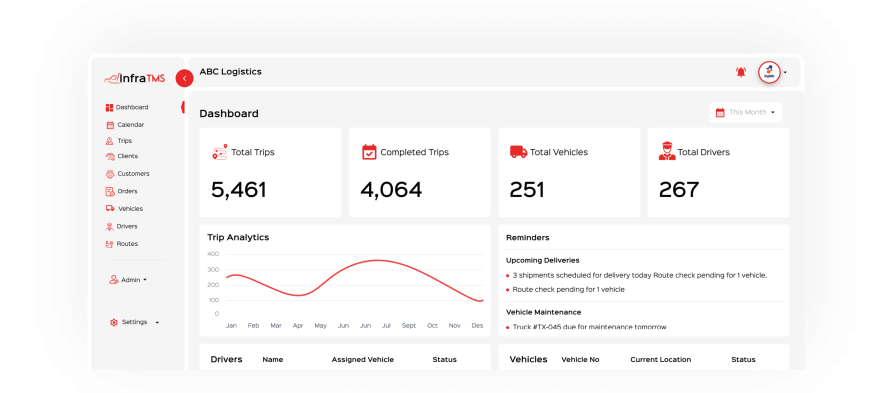Viewport: 892px width, 393px height.
Task: Click the Dashboard icon in sidebar
Action: (109, 107)
